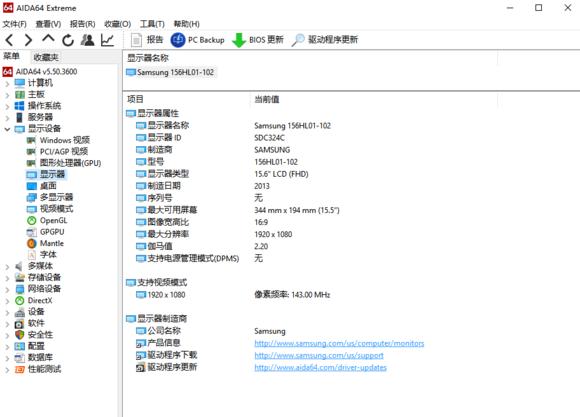This screenshot has width=580, height=417.
Task: Open the 收藏(O) menu
Action: [x=118, y=24]
